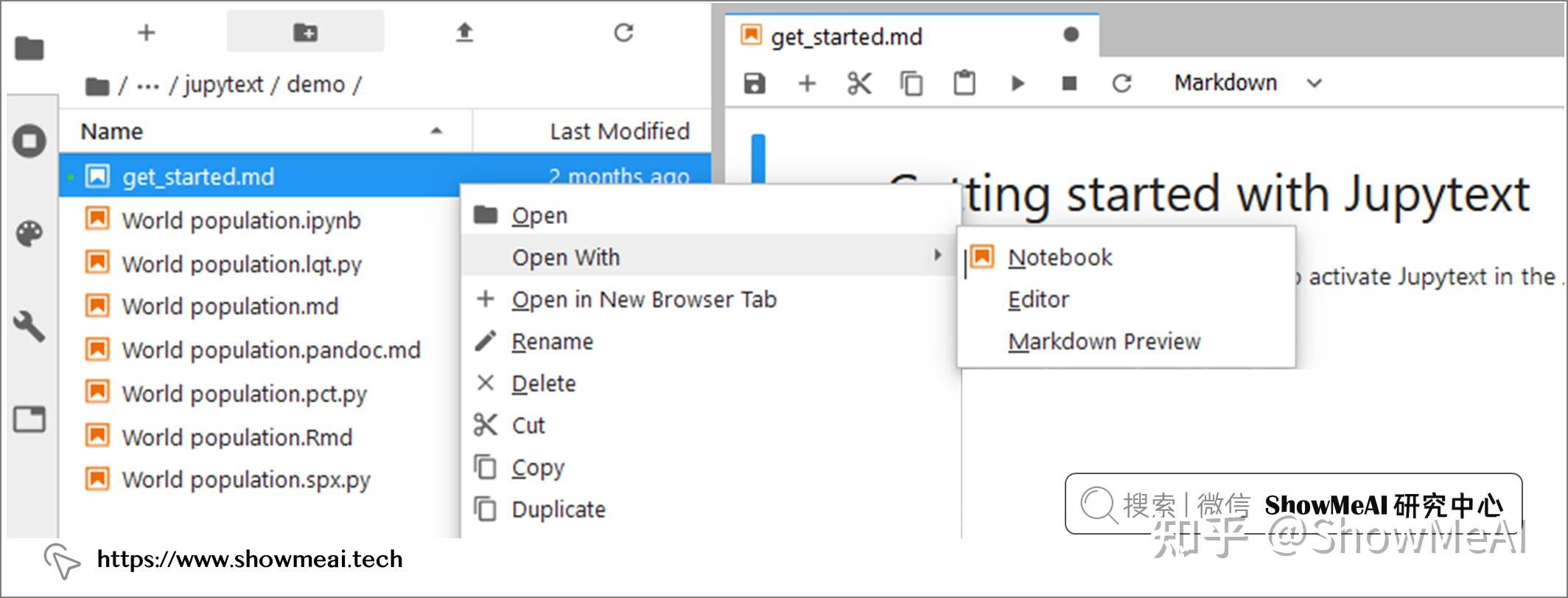Restart the kernel from the toolbar
Screen dimensions: 1568x598
click(1121, 83)
